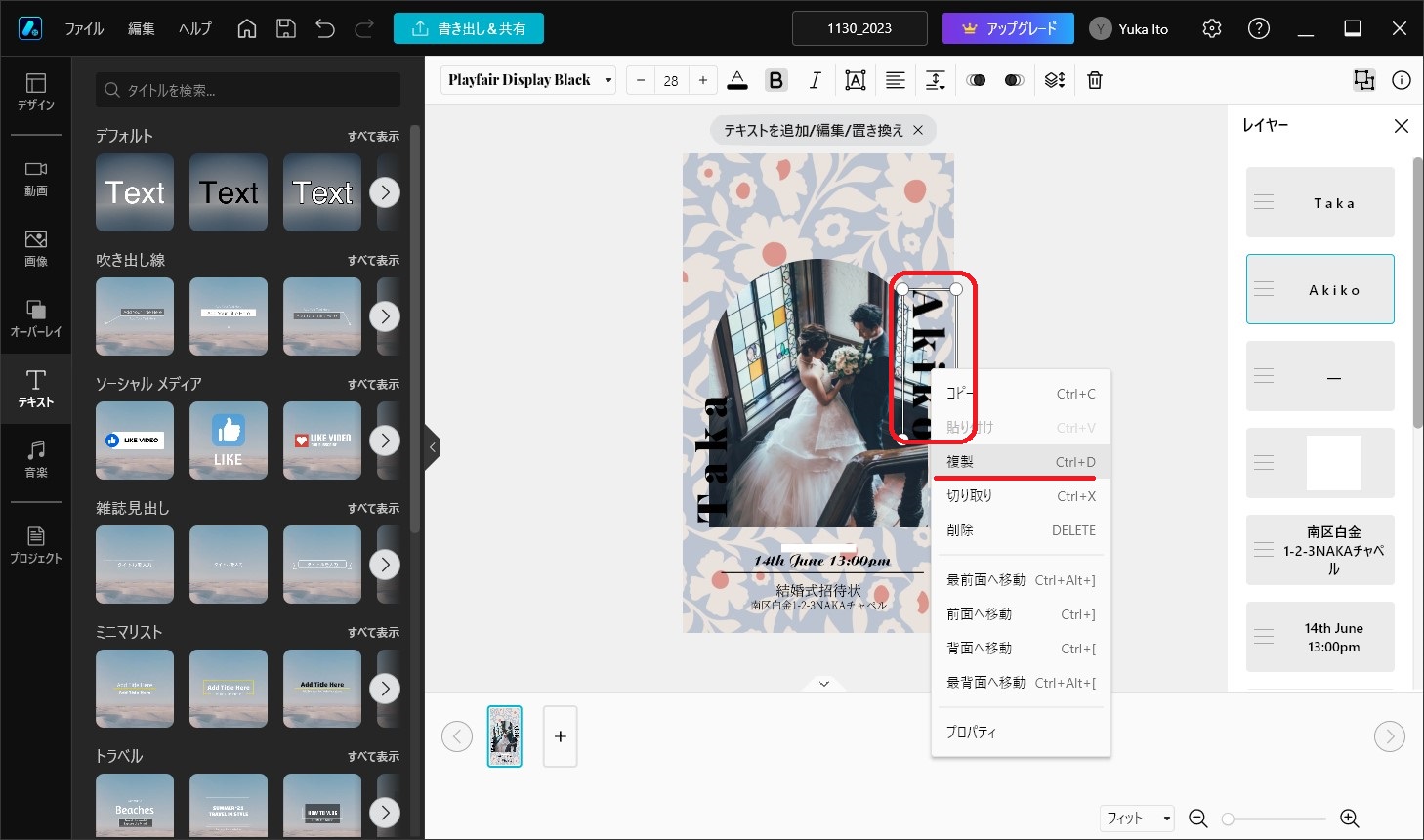Viewport: 1424px width, 840px height.
Task: Open the help question mark icon
Action: coord(1259,28)
